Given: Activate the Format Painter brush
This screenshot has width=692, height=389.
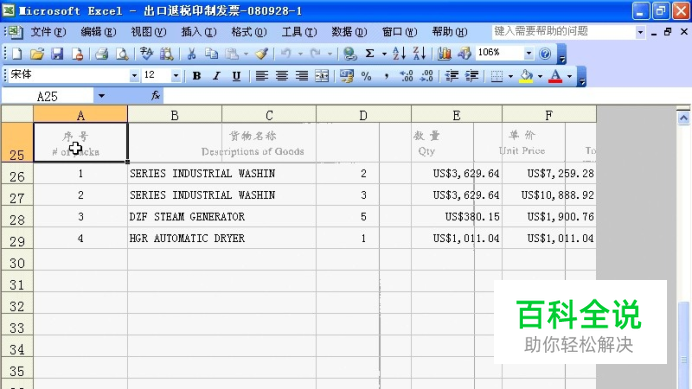Looking at the screenshot, I should click(x=262, y=54).
